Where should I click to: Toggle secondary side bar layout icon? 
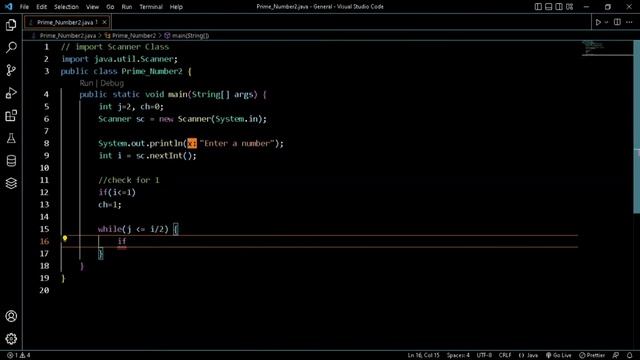click(x=559, y=7)
